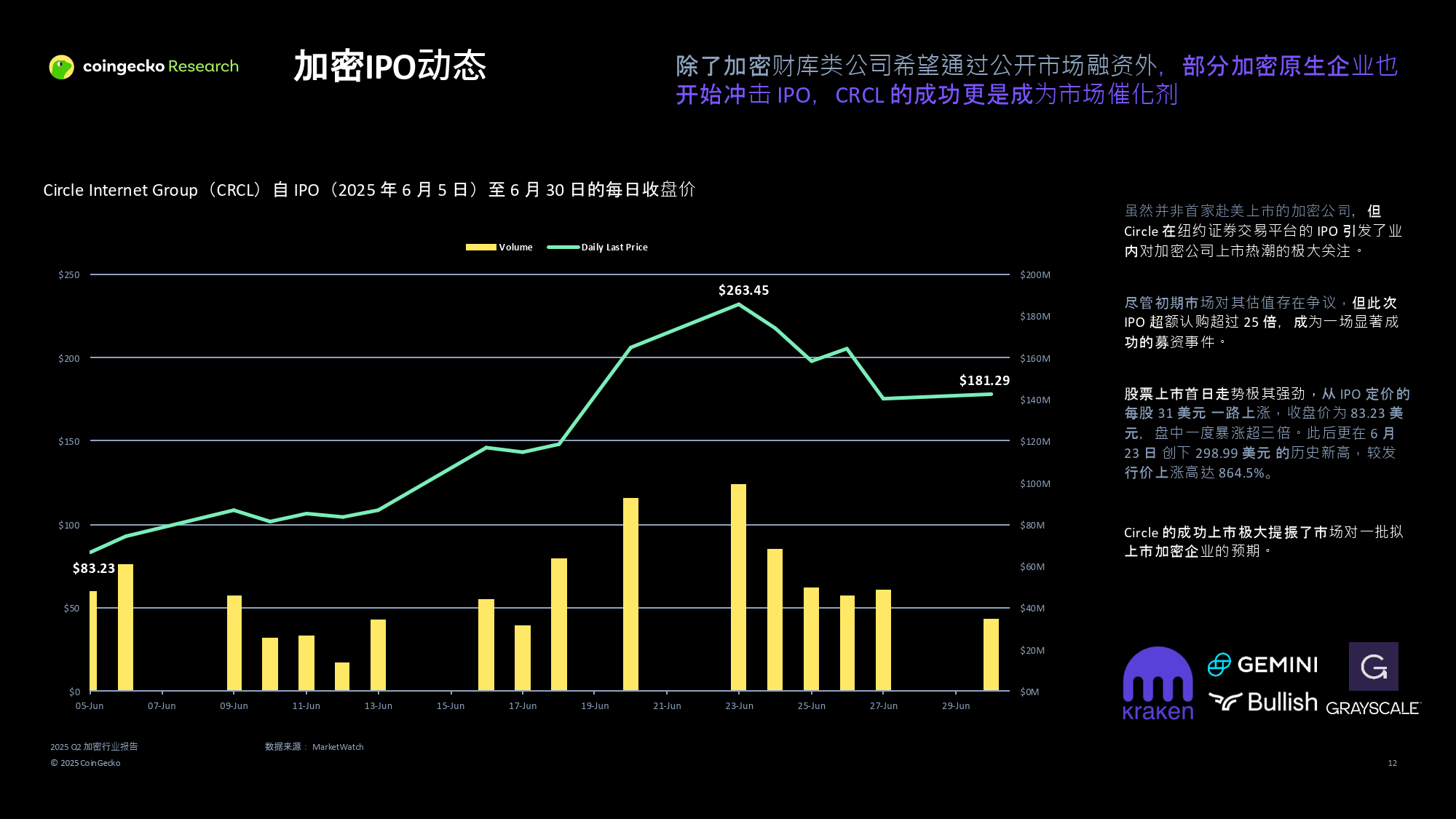Image resolution: width=1456 pixels, height=819 pixels.
Task: Click the Gemini logo icon
Action: tap(1219, 664)
